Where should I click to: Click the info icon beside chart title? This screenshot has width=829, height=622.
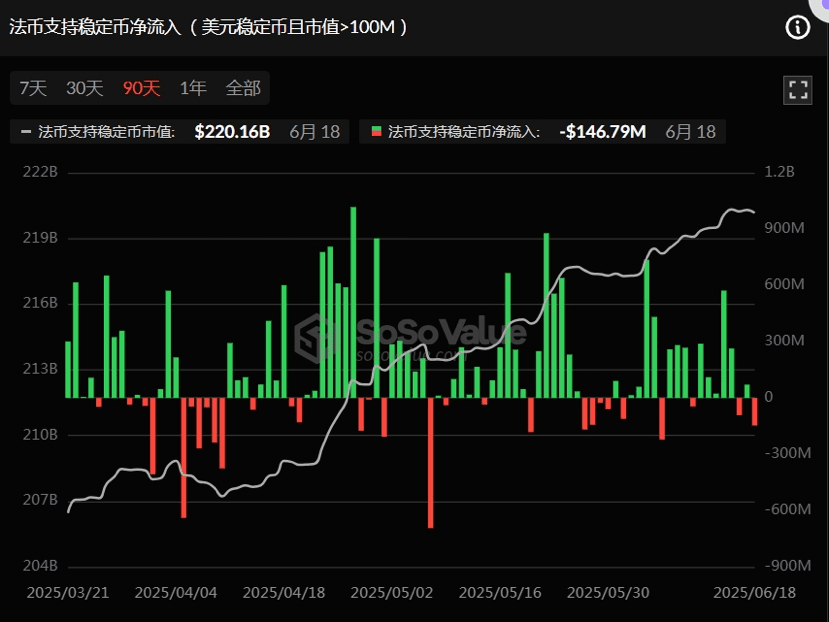(797, 27)
